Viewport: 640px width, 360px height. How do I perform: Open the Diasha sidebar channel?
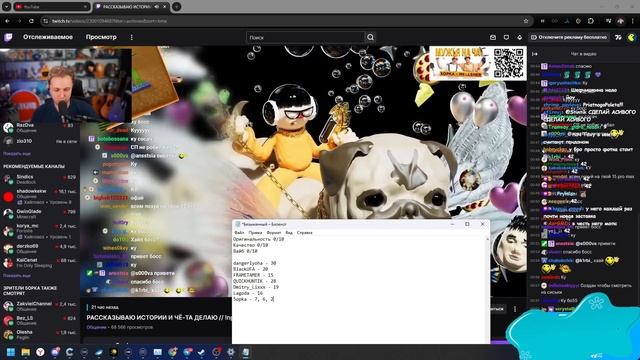pyautogui.click(x=40, y=335)
